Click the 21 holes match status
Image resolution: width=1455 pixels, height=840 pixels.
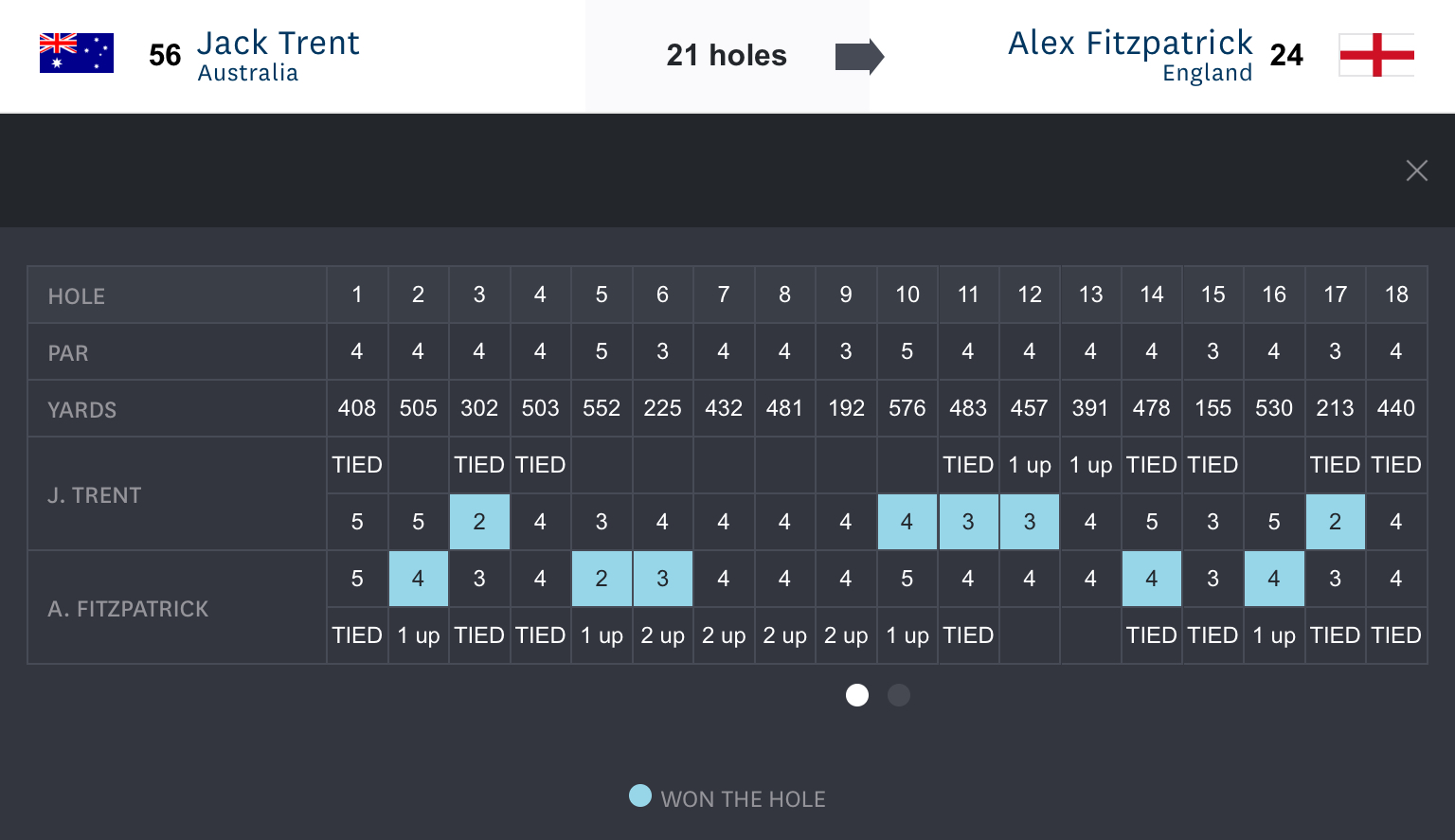pyautogui.click(x=726, y=56)
